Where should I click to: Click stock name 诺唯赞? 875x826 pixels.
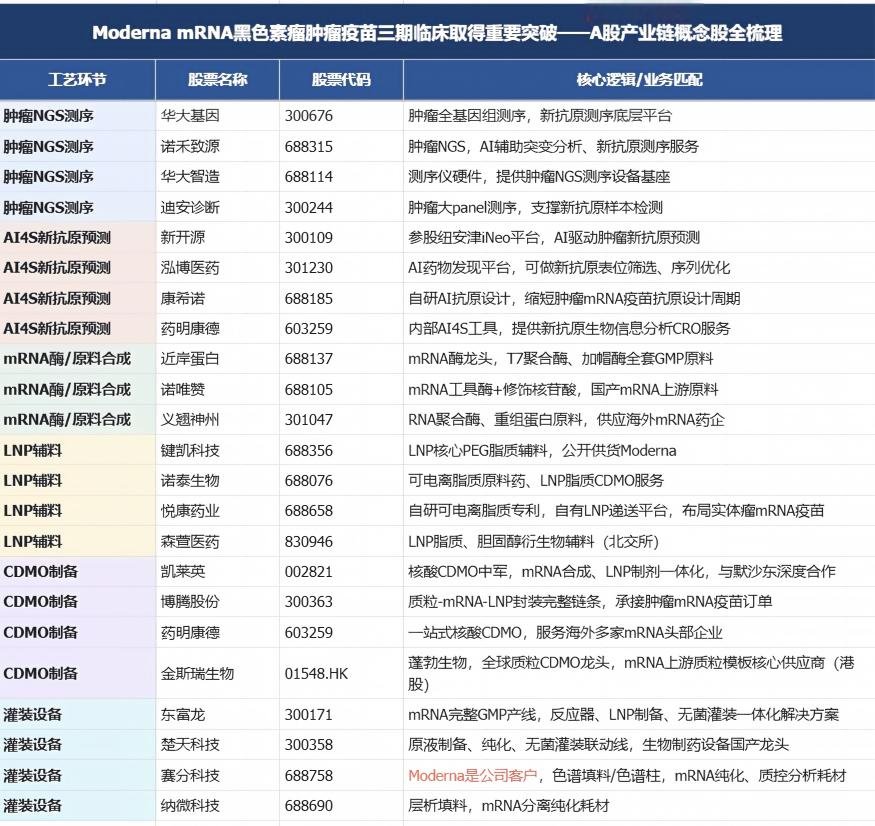pyautogui.click(x=183, y=390)
